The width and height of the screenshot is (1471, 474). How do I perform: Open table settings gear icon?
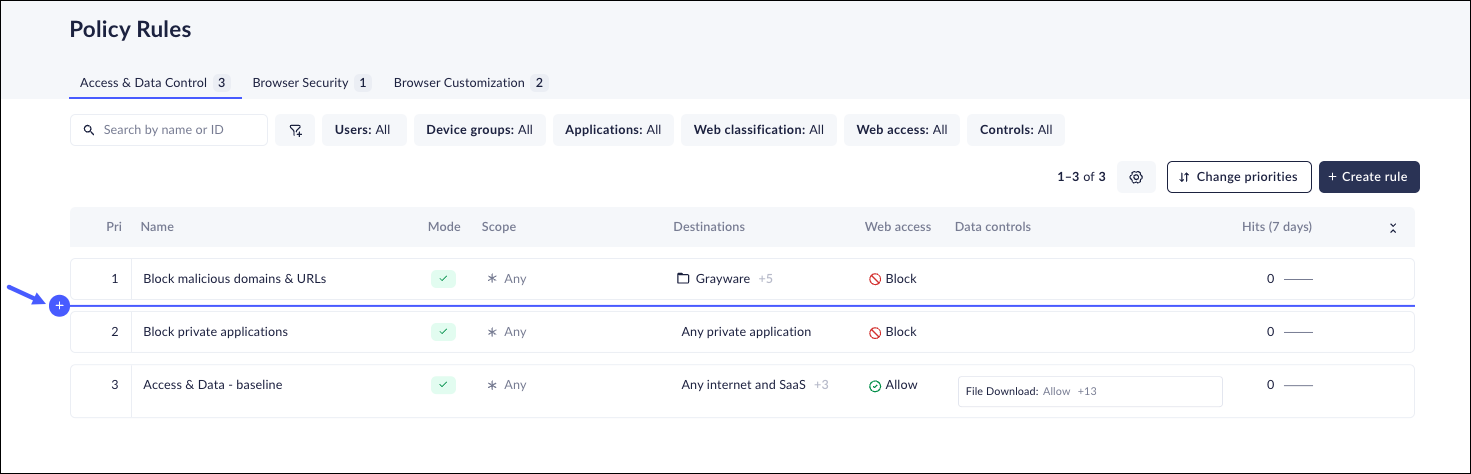coord(1136,177)
